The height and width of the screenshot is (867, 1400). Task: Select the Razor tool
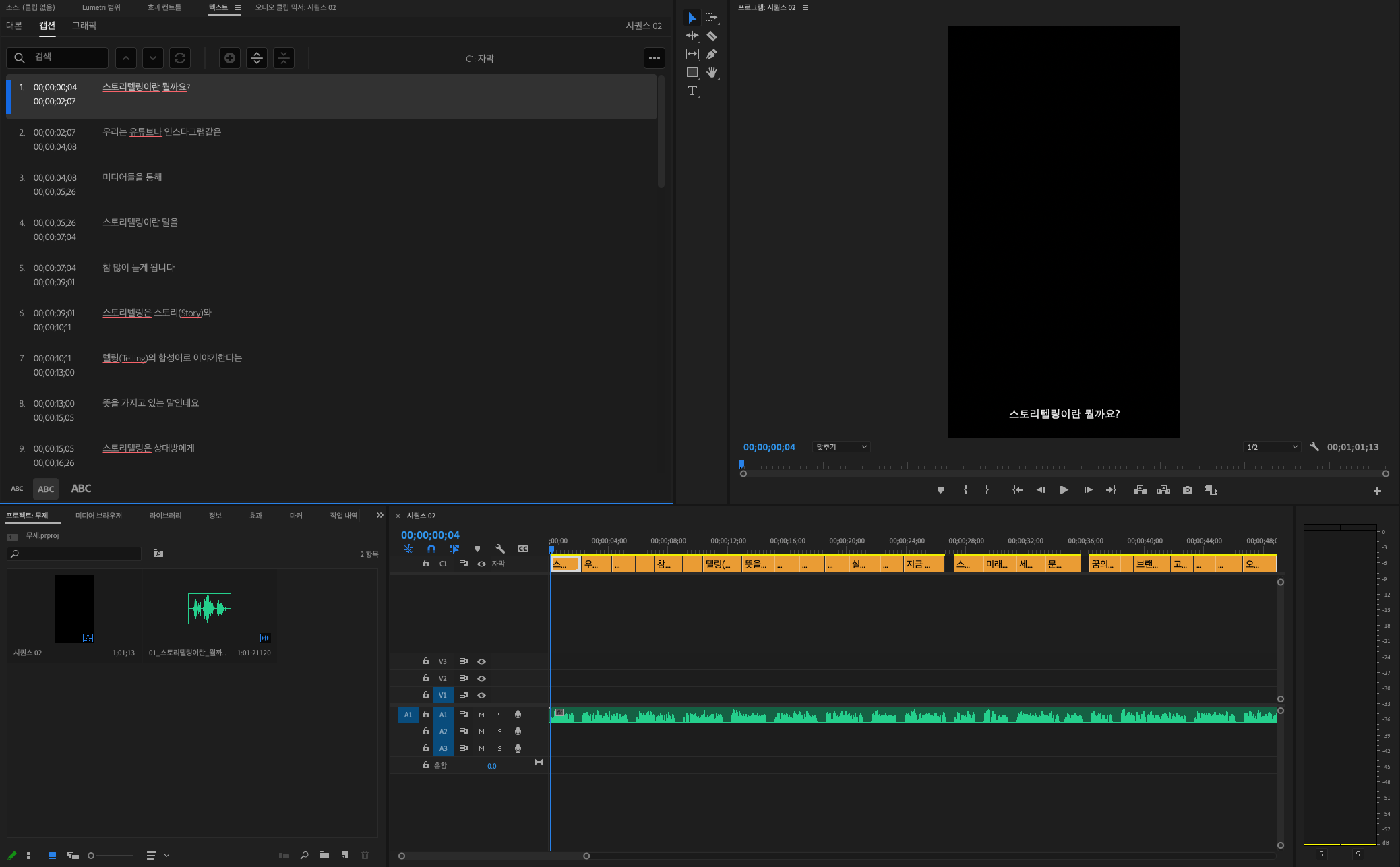point(712,36)
